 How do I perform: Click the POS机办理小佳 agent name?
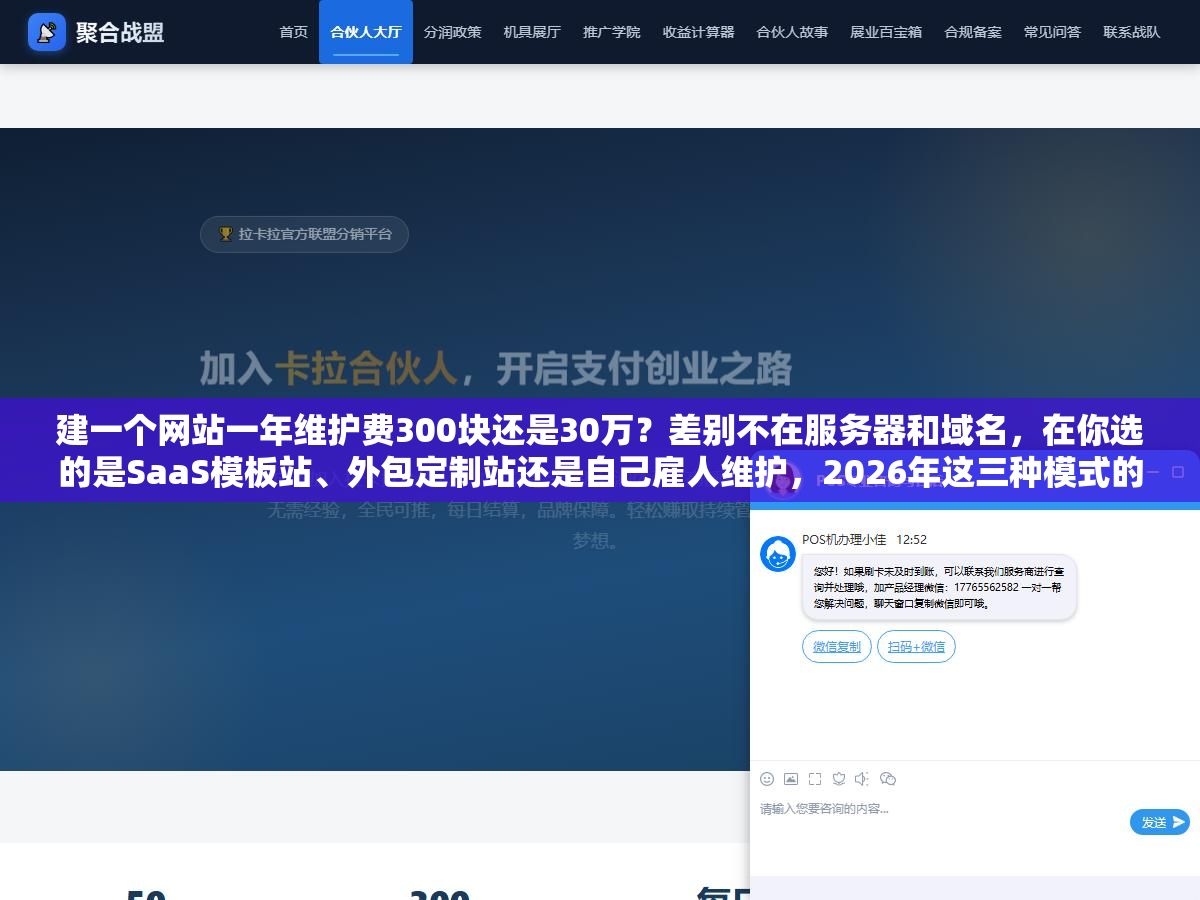tap(844, 539)
